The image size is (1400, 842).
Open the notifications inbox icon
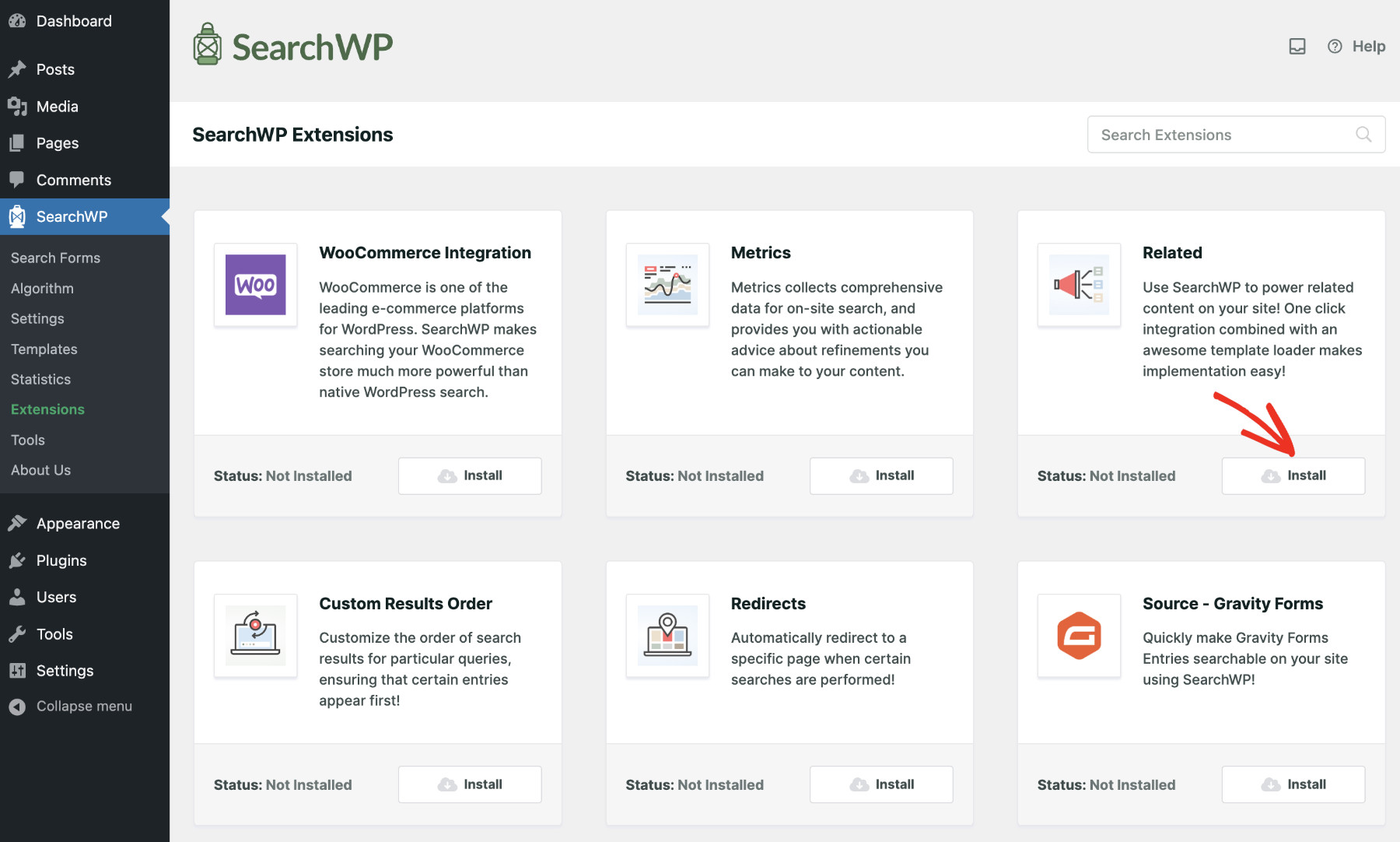coord(1297,47)
